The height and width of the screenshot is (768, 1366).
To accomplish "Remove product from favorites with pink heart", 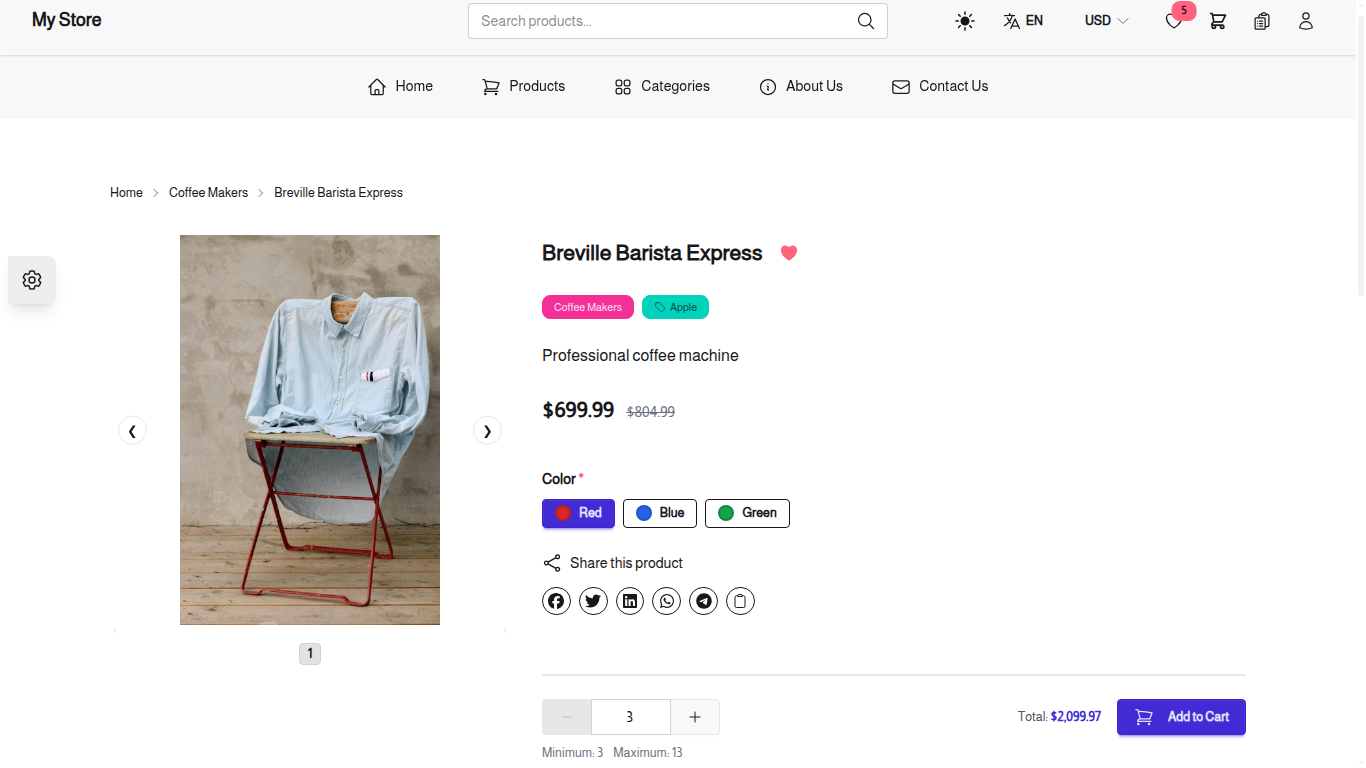I will pos(789,253).
